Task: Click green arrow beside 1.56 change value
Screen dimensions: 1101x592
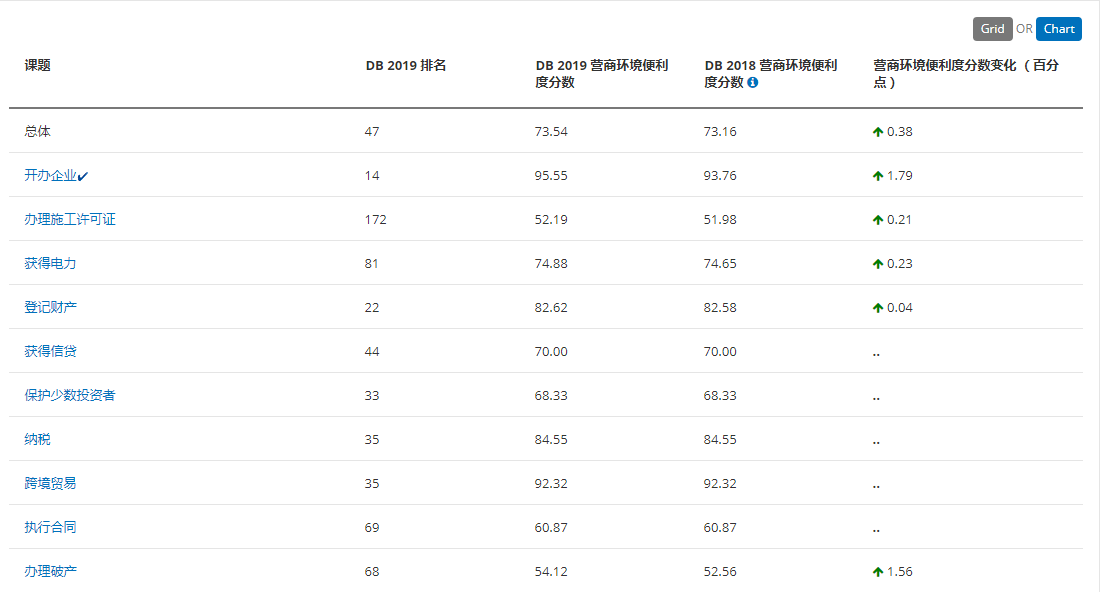Action: pyautogui.click(x=878, y=572)
